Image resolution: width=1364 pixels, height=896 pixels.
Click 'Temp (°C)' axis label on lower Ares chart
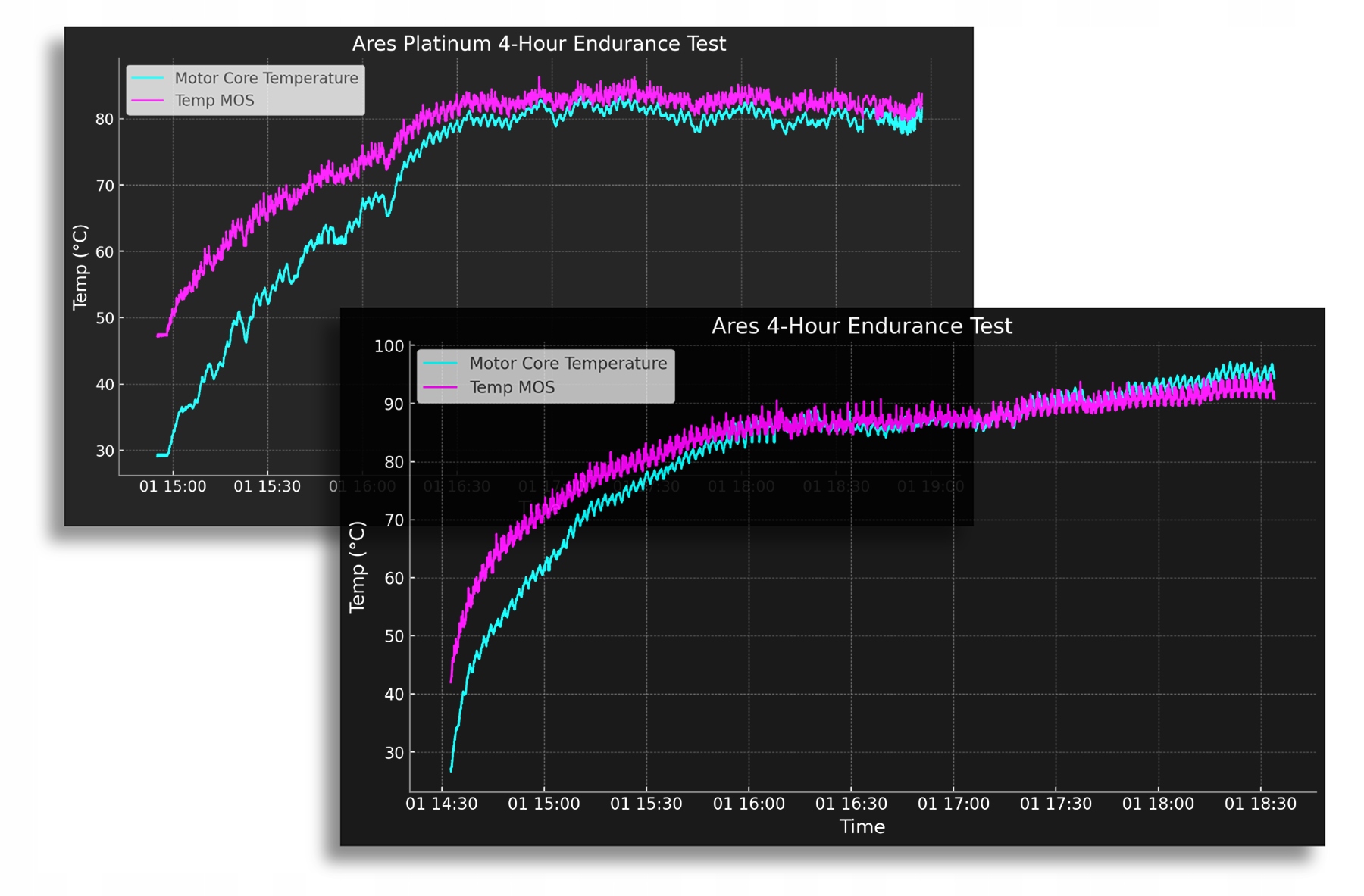point(357,567)
